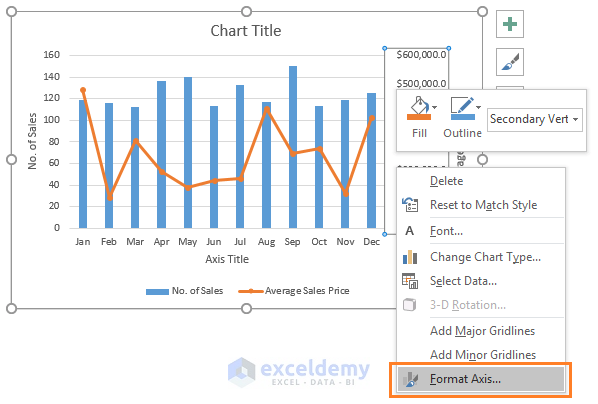
Task: Click the green plus Chart Elements button
Action: click(x=510, y=24)
